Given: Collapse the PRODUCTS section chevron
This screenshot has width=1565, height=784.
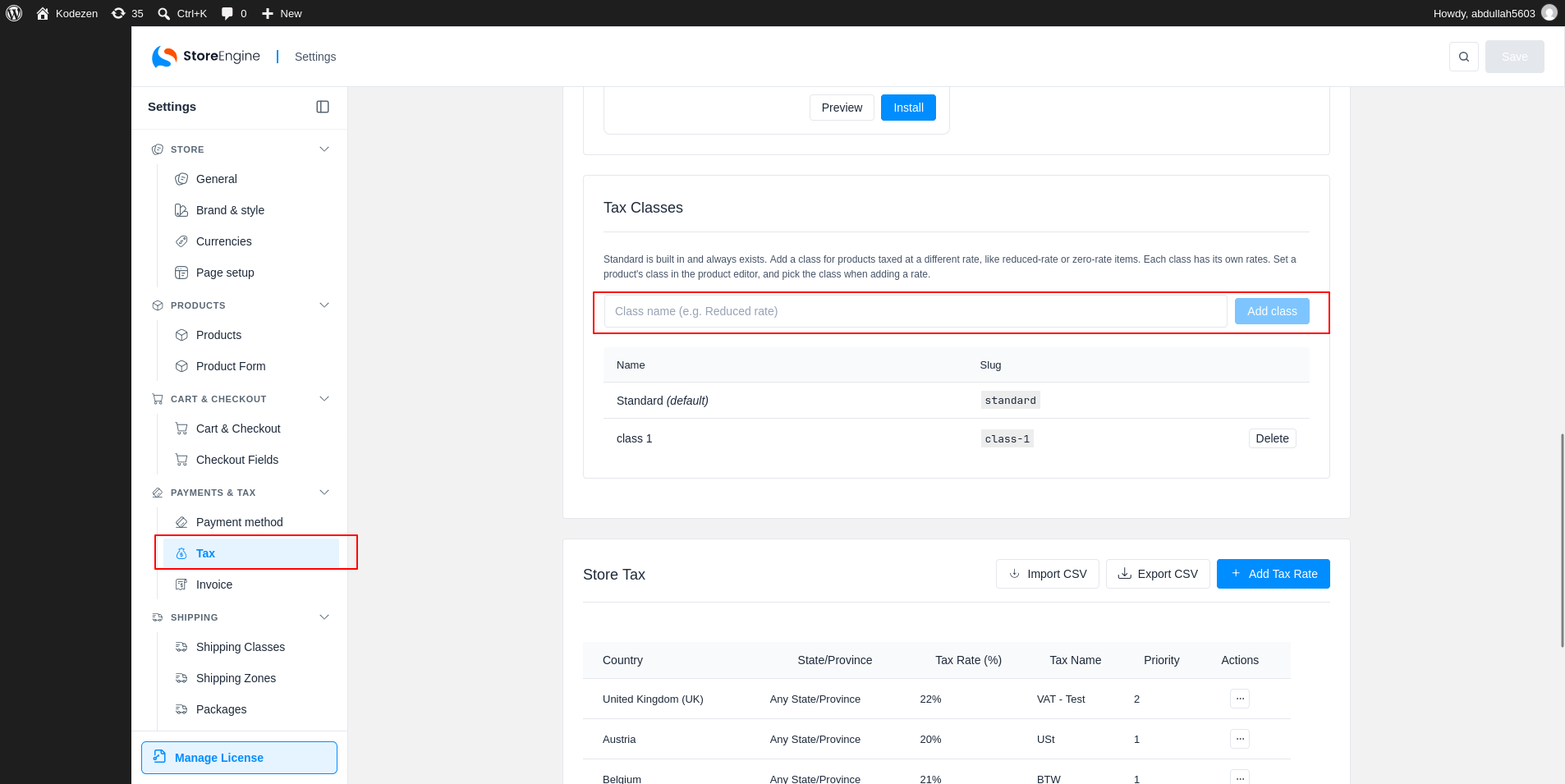Looking at the screenshot, I should point(324,305).
